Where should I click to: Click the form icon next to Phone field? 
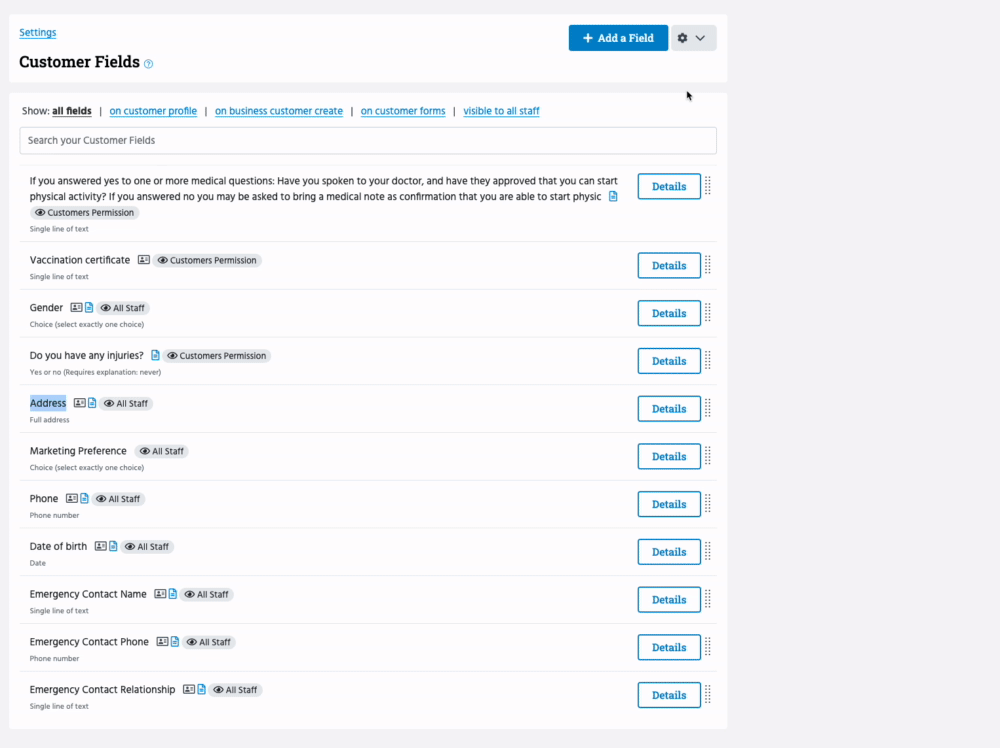[x=85, y=498]
